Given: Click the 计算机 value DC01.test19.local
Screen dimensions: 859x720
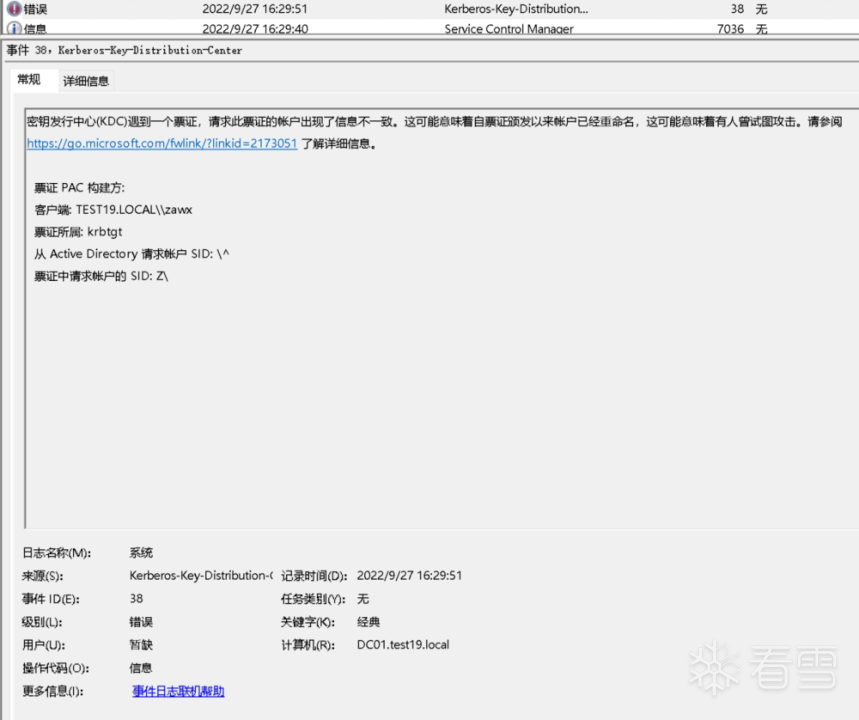Looking at the screenshot, I should (x=403, y=645).
